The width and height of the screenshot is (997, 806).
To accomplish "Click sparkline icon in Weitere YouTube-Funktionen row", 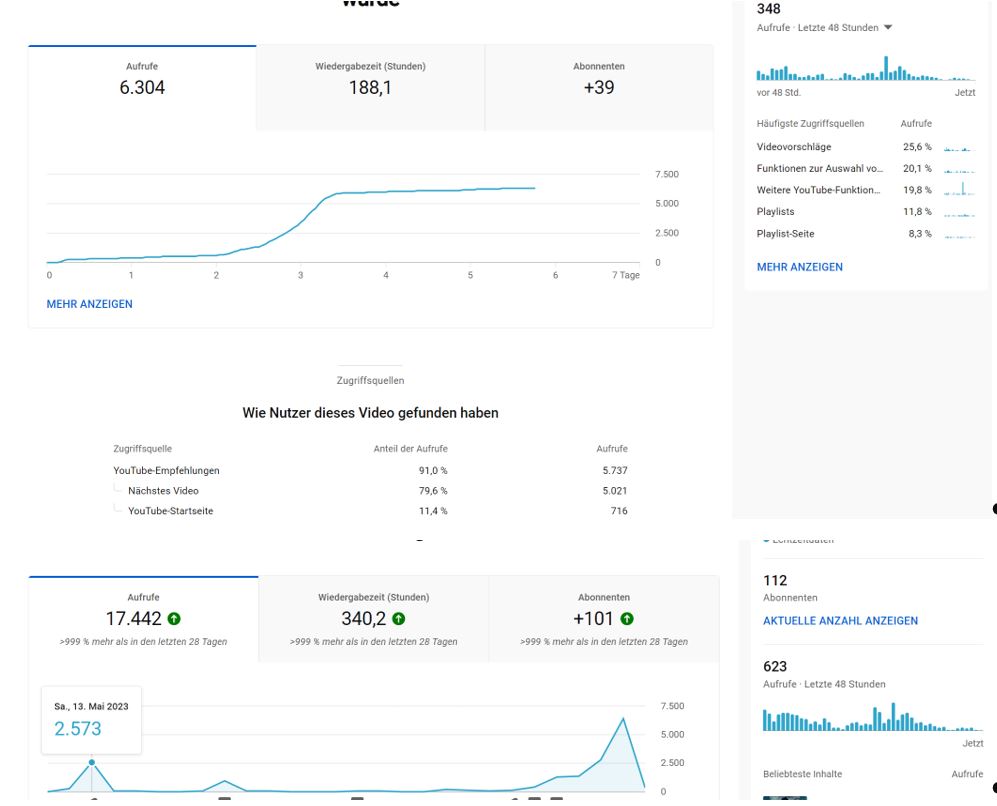I will [958, 190].
